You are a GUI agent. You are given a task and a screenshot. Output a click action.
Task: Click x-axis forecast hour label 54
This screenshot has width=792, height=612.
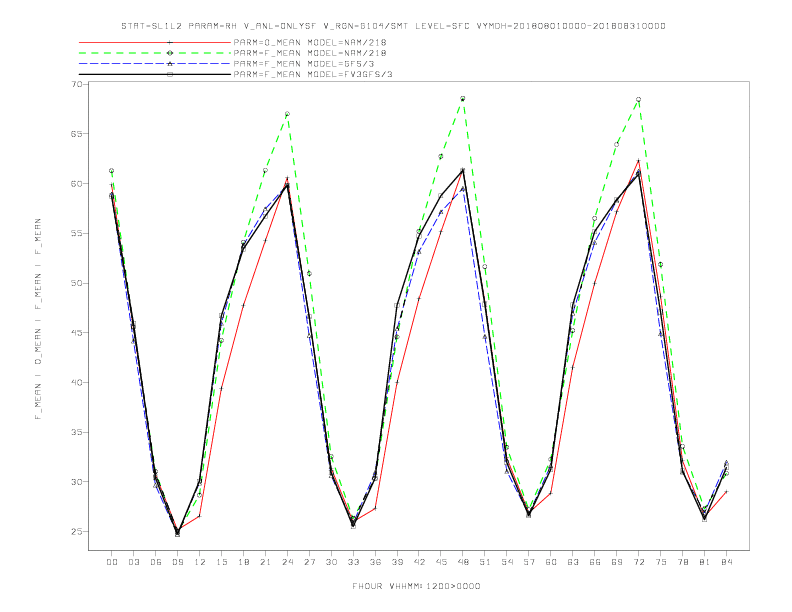click(x=507, y=562)
